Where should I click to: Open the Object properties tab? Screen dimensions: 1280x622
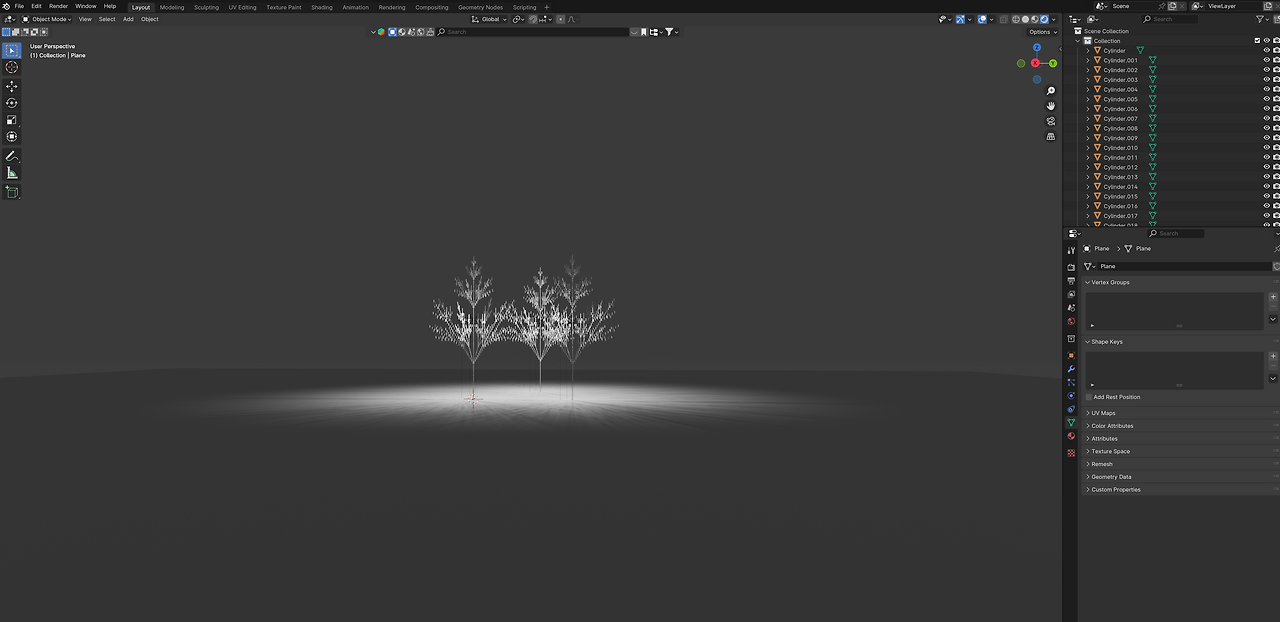1071,356
